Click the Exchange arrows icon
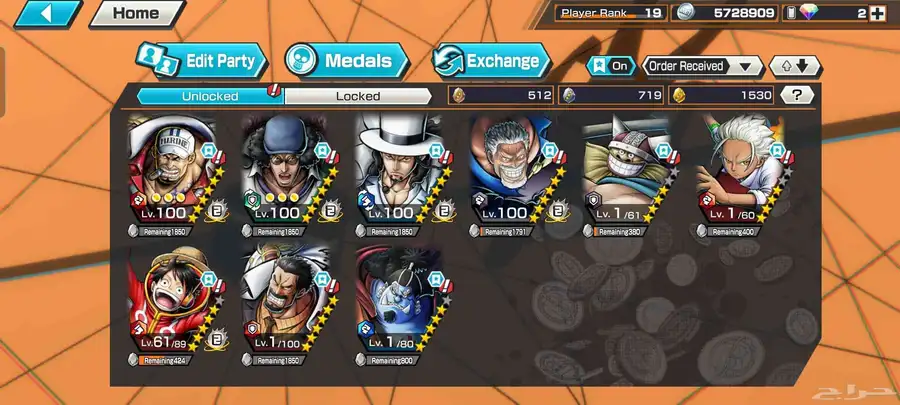The height and width of the screenshot is (405, 900). click(448, 61)
